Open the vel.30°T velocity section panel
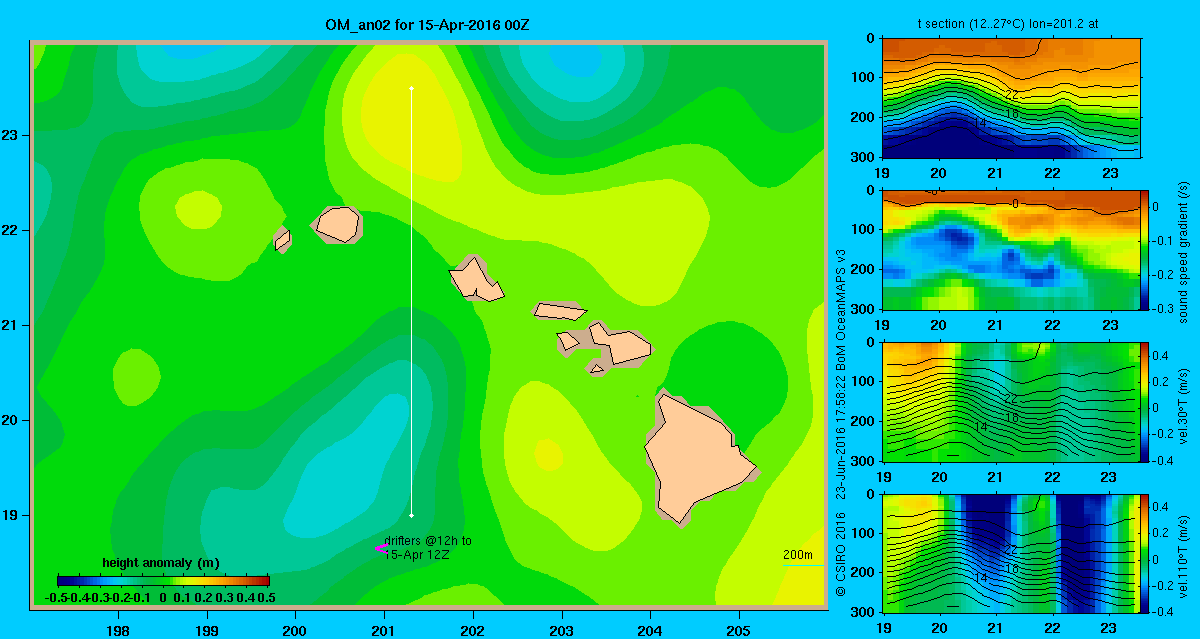The height and width of the screenshot is (639, 1200). tap(1009, 401)
